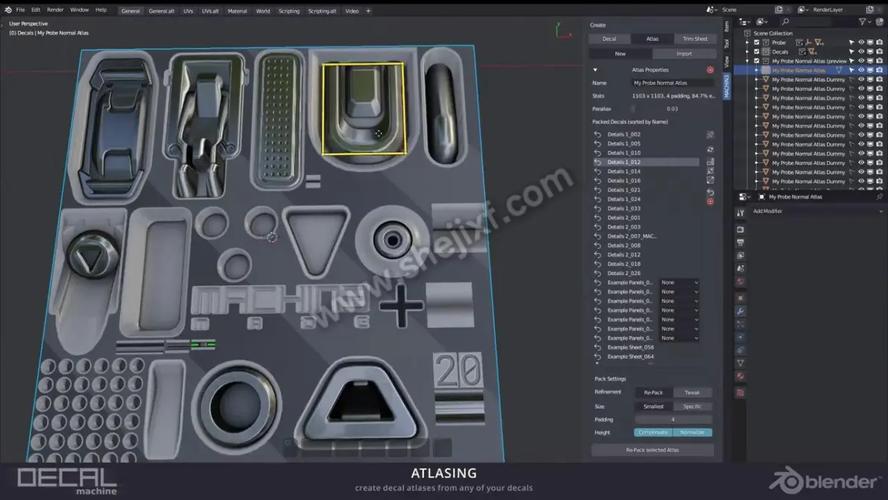888x500 pixels.
Task: Add a new workspace with the plus icon
Action: pyautogui.click(x=368, y=11)
